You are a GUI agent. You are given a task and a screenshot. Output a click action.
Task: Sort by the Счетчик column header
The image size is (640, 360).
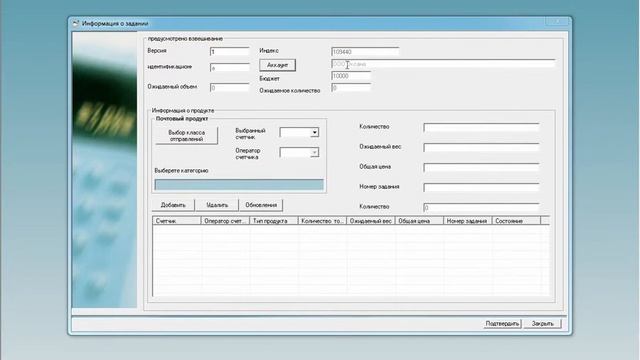[177, 221]
